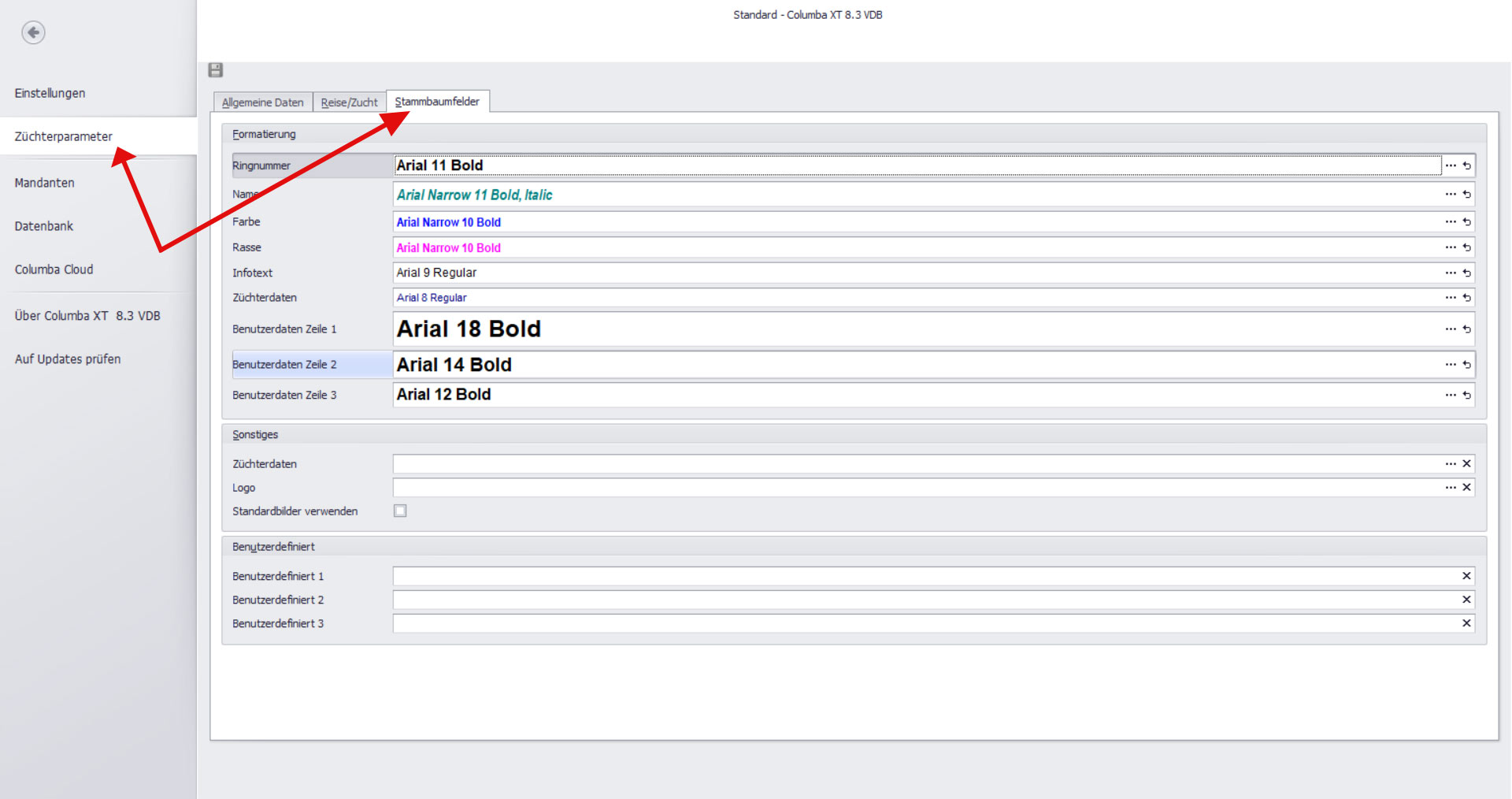Open ellipsis browse for Logo field

tap(1451, 488)
